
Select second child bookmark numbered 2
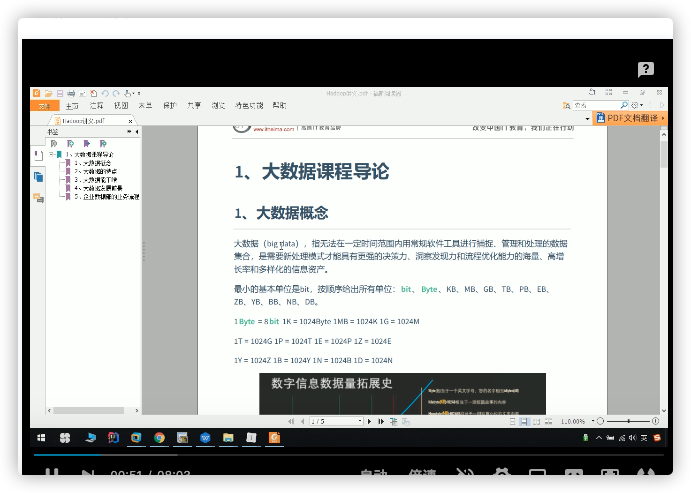click(96, 171)
